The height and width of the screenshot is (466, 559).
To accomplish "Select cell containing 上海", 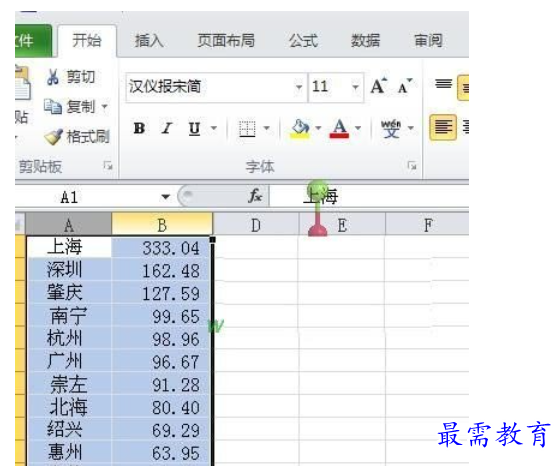I will tap(69, 247).
